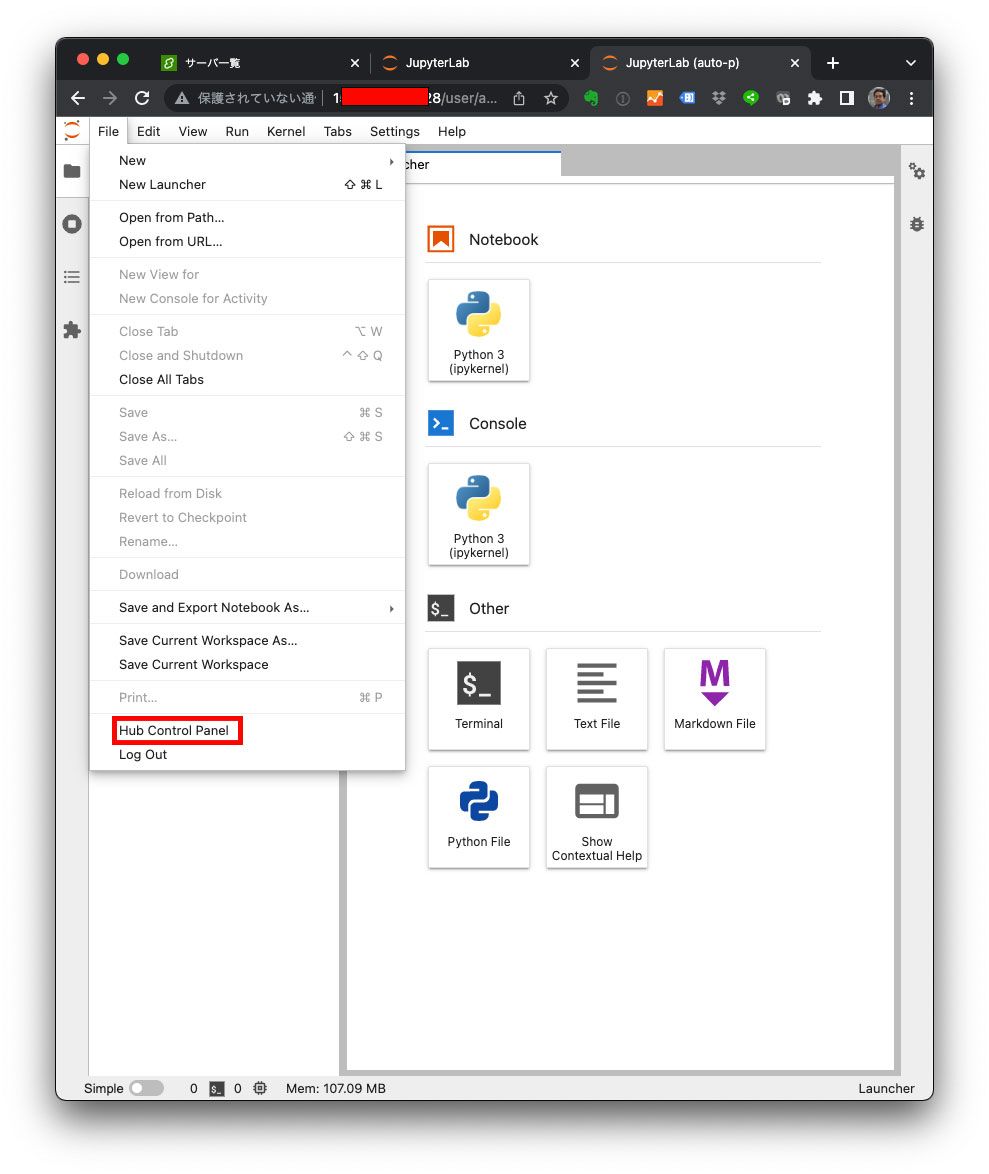The width and height of the screenshot is (989, 1174).
Task: Expand the New submenu
Action: click(x=247, y=160)
